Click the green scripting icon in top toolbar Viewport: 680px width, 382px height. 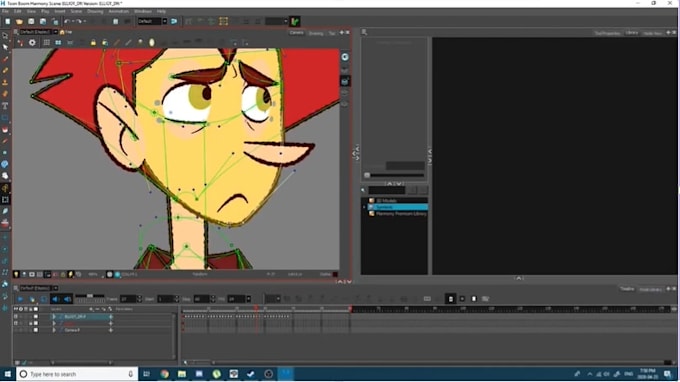pyautogui.click(x=295, y=21)
